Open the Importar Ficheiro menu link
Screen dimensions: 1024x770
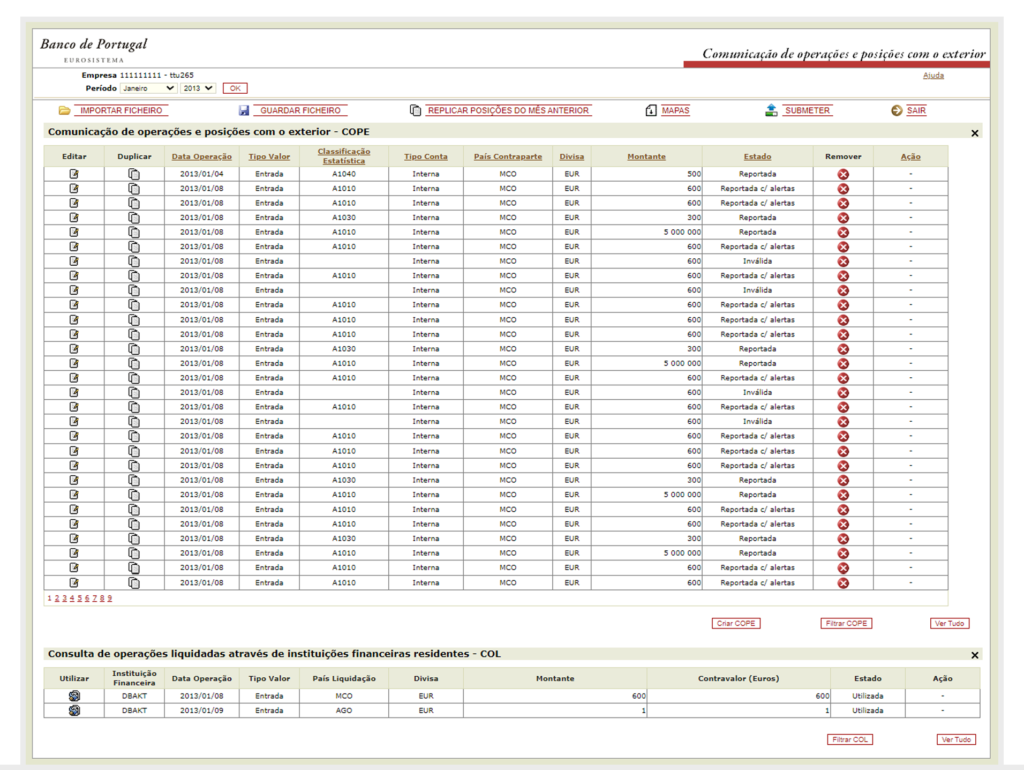click(x=121, y=110)
